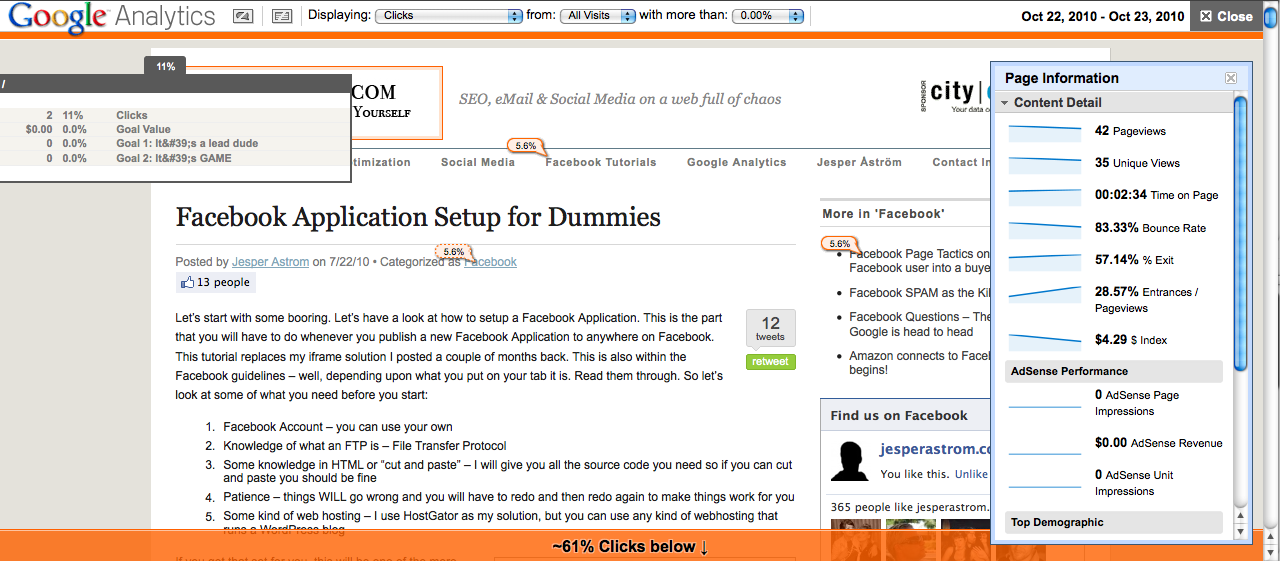Click the Unlike link in Facebook box
The width and height of the screenshot is (1280, 561).
point(970,474)
